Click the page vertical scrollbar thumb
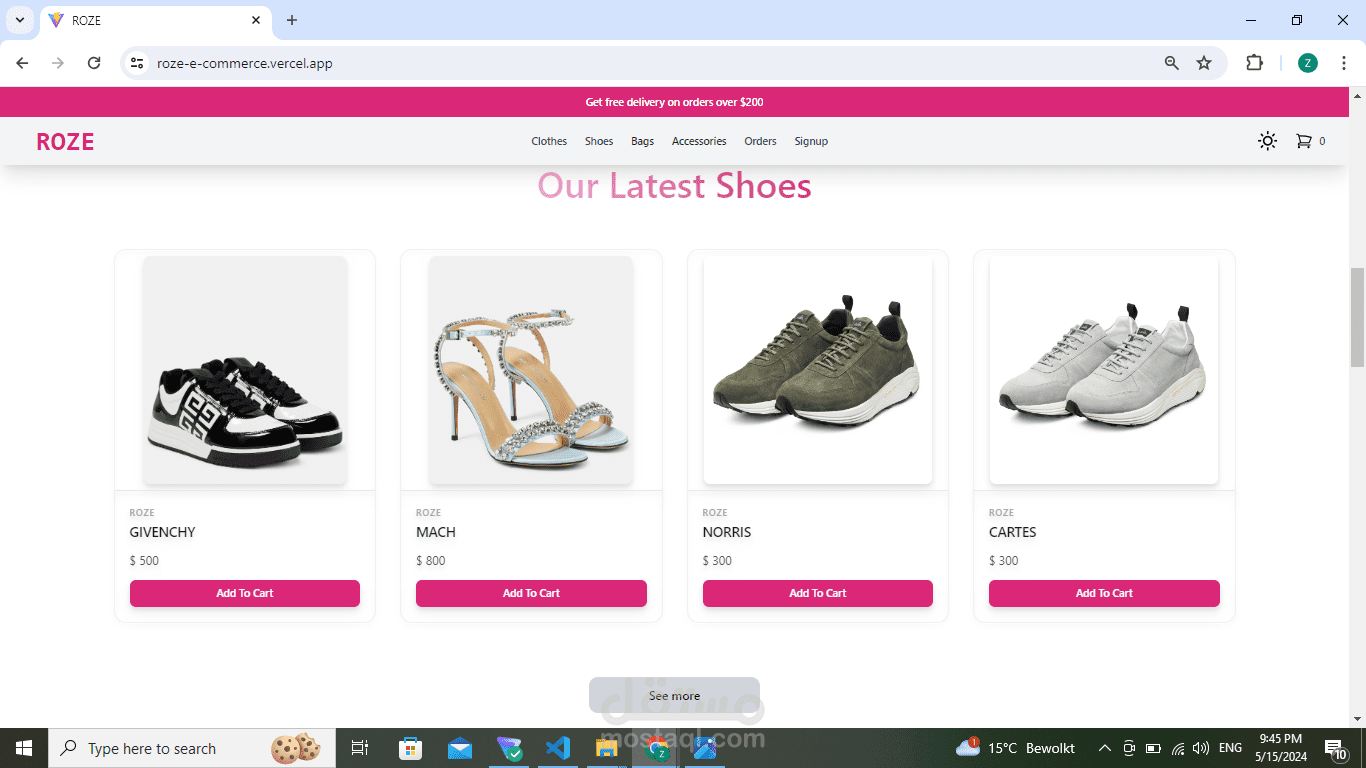This screenshot has width=1366, height=768. coord(1357,318)
